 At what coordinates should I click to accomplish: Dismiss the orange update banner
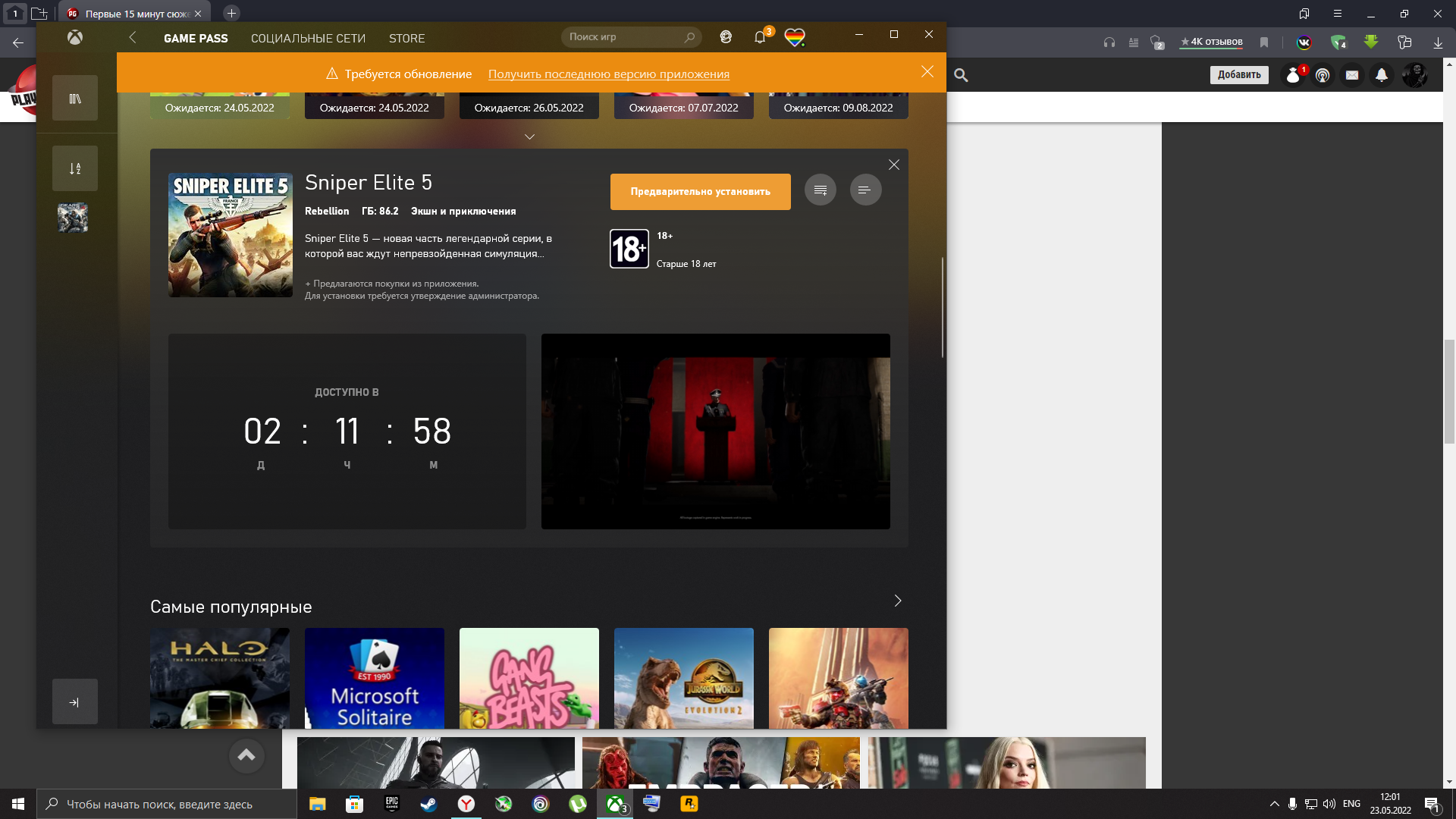[x=927, y=72]
